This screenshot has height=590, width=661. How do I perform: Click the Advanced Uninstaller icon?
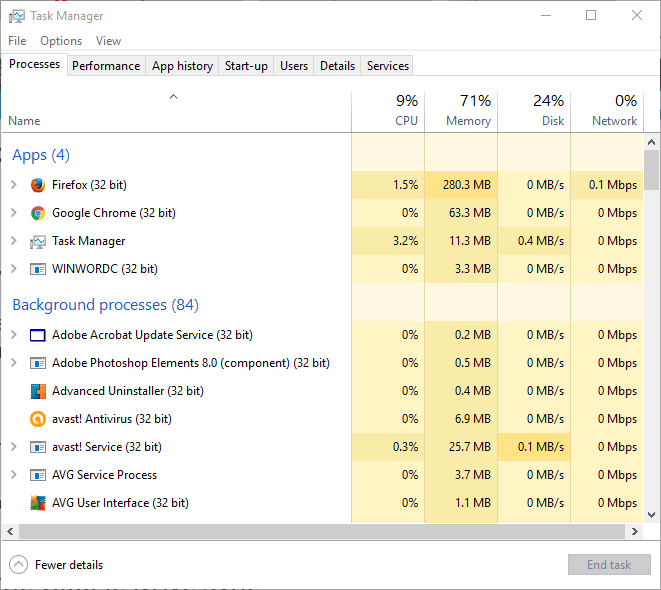(38, 392)
